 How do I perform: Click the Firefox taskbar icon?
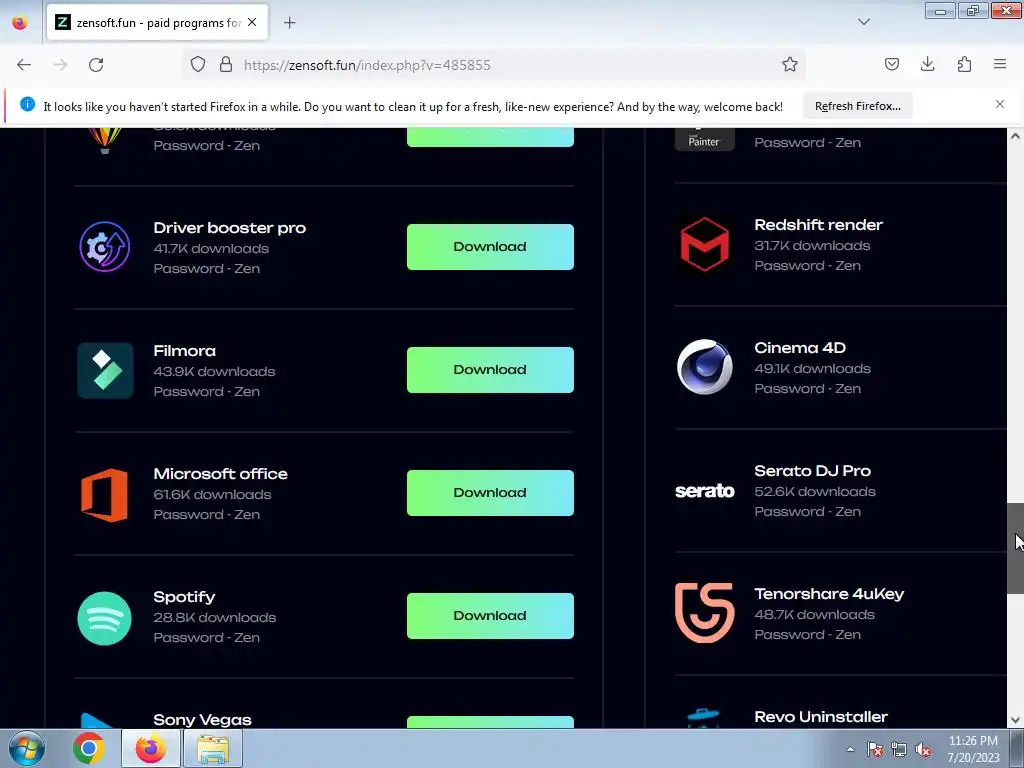tap(151, 748)
